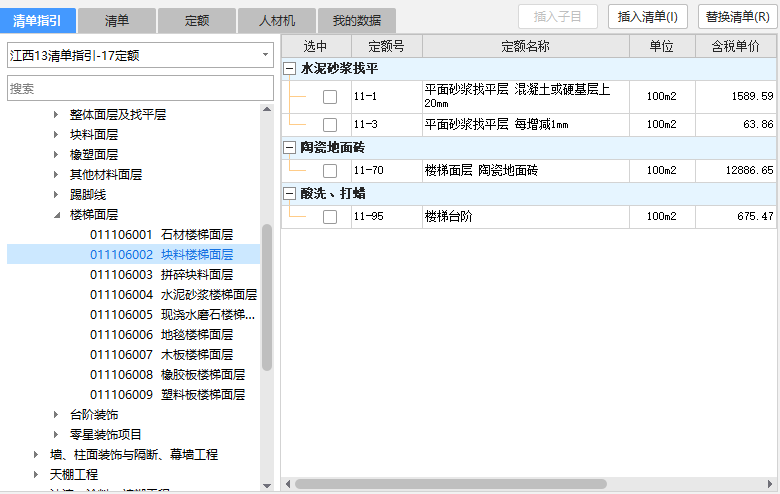Click the table horizontal scrollbar thumb
The image size is (780, 494).
(451, 484)
